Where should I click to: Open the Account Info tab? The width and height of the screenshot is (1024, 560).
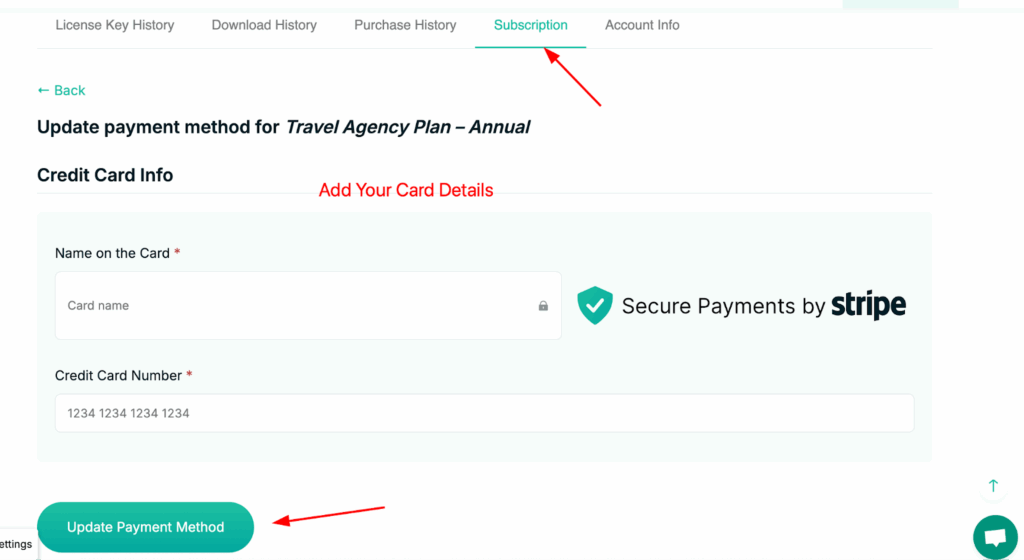coord(642,25)
